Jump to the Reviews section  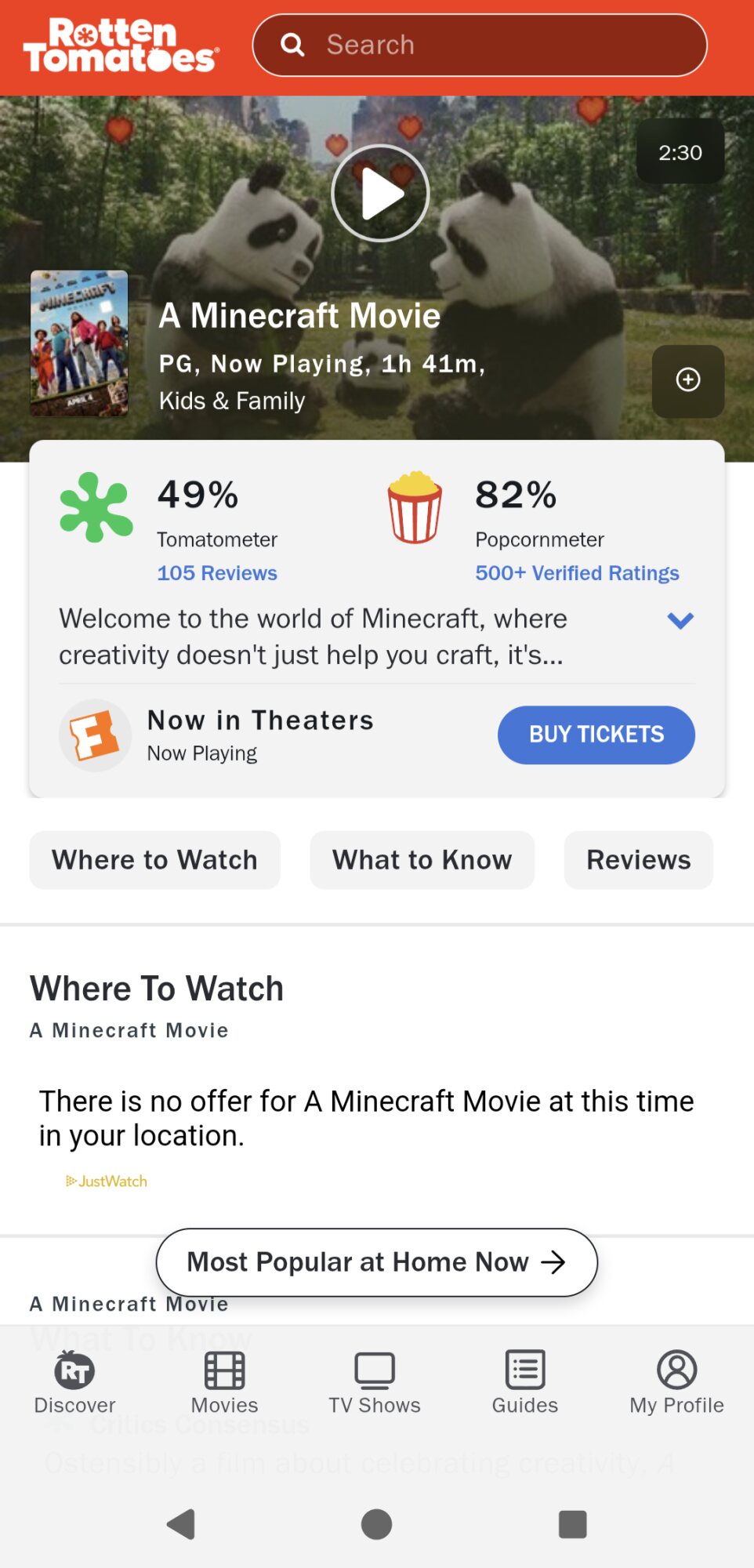coord(638,860)
